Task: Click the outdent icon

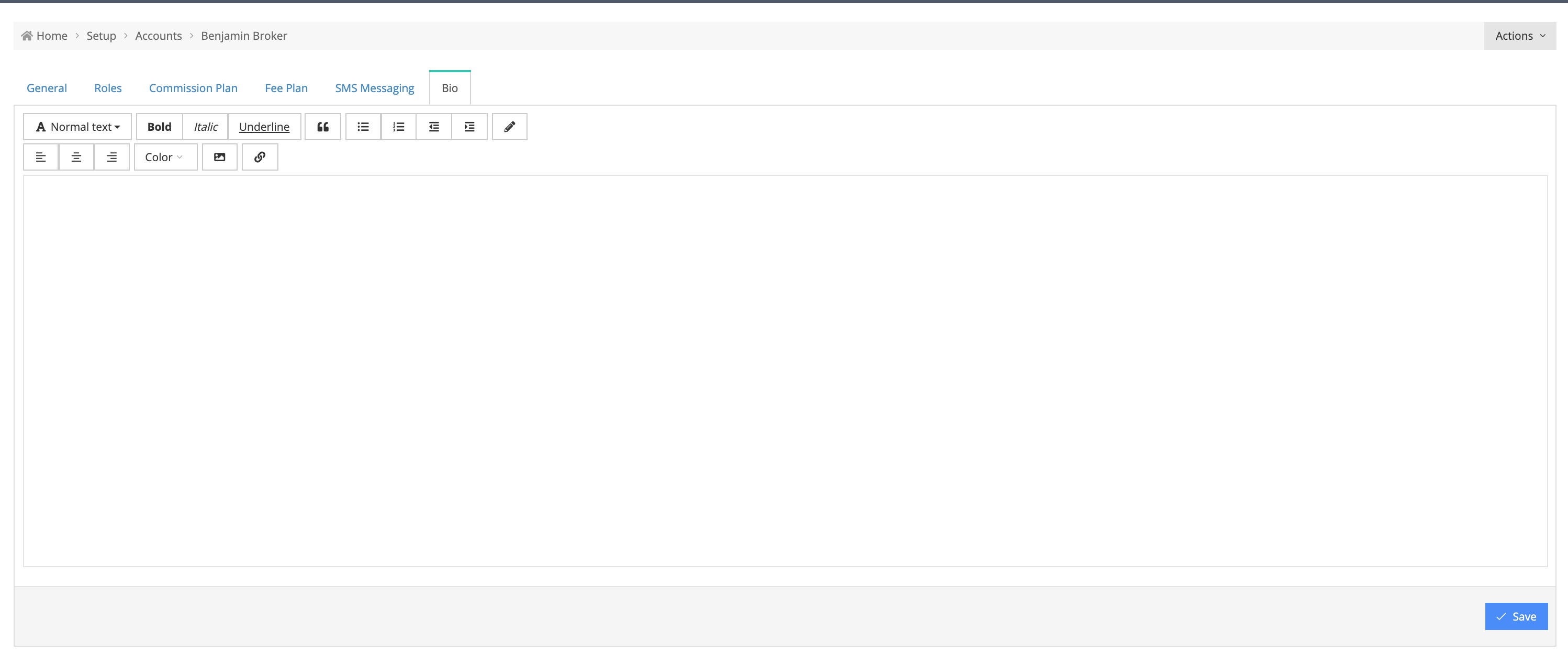Action: [x=433, y=127]
